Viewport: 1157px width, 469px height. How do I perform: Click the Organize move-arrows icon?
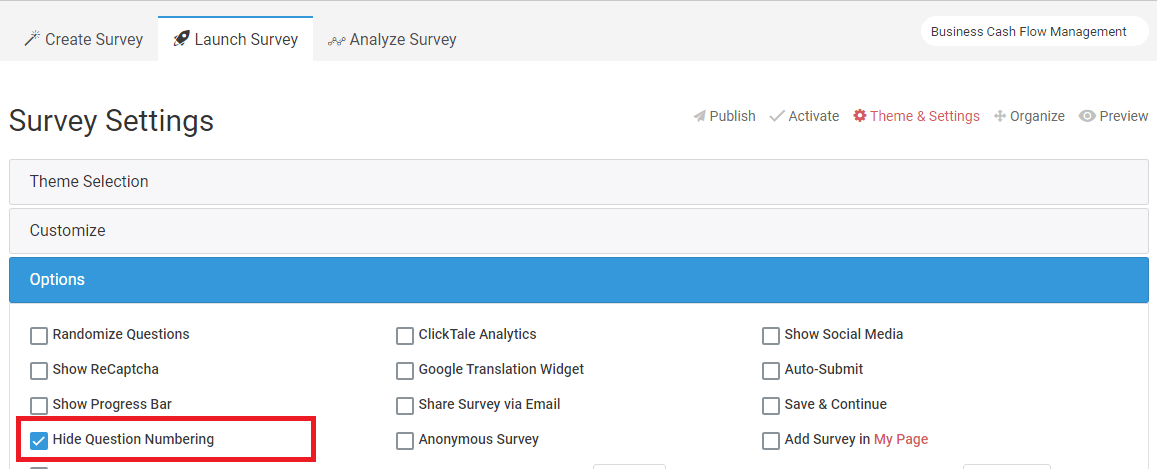click(x=1000, y=117)
